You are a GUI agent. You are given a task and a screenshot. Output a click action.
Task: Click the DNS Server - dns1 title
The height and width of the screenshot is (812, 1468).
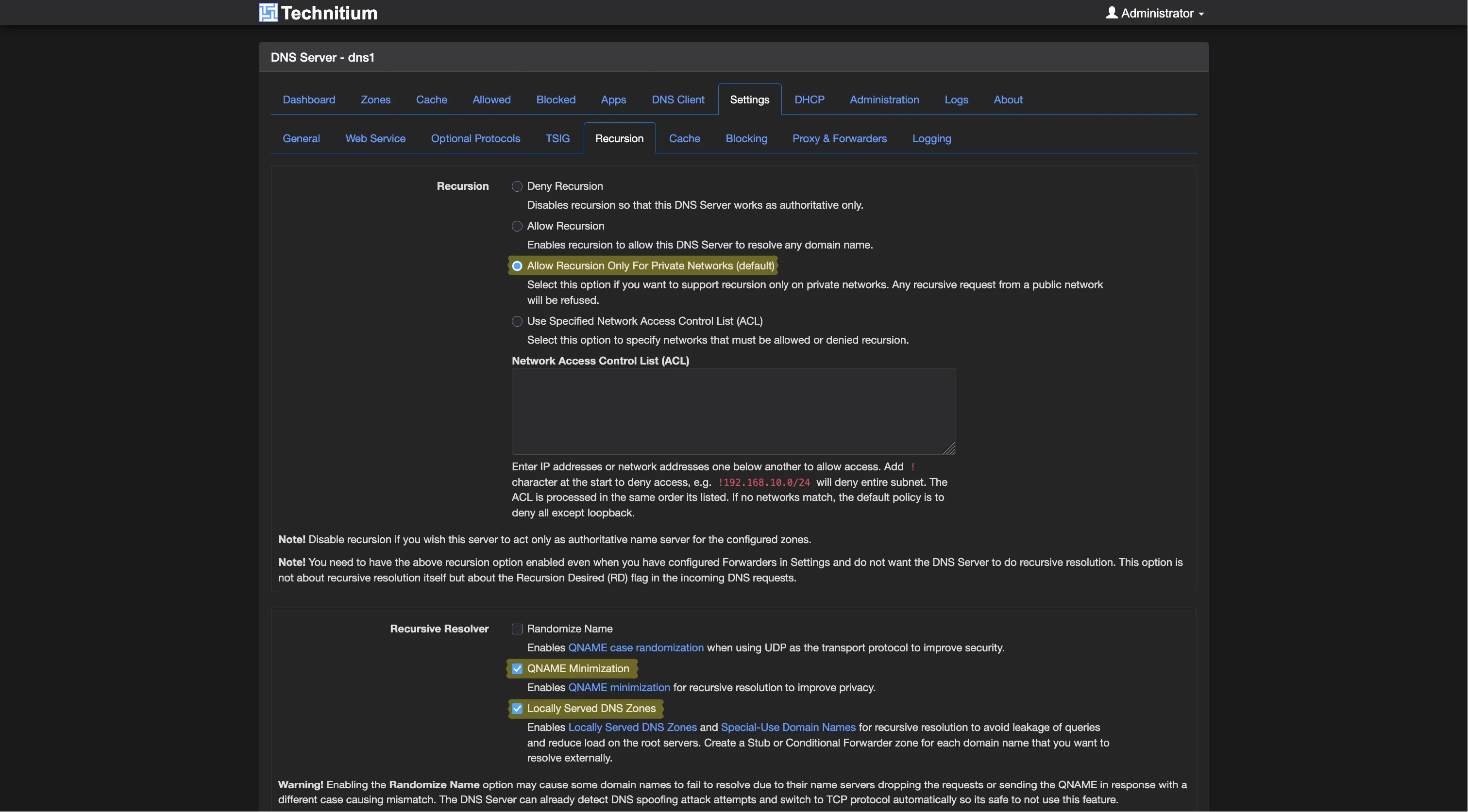322,57
